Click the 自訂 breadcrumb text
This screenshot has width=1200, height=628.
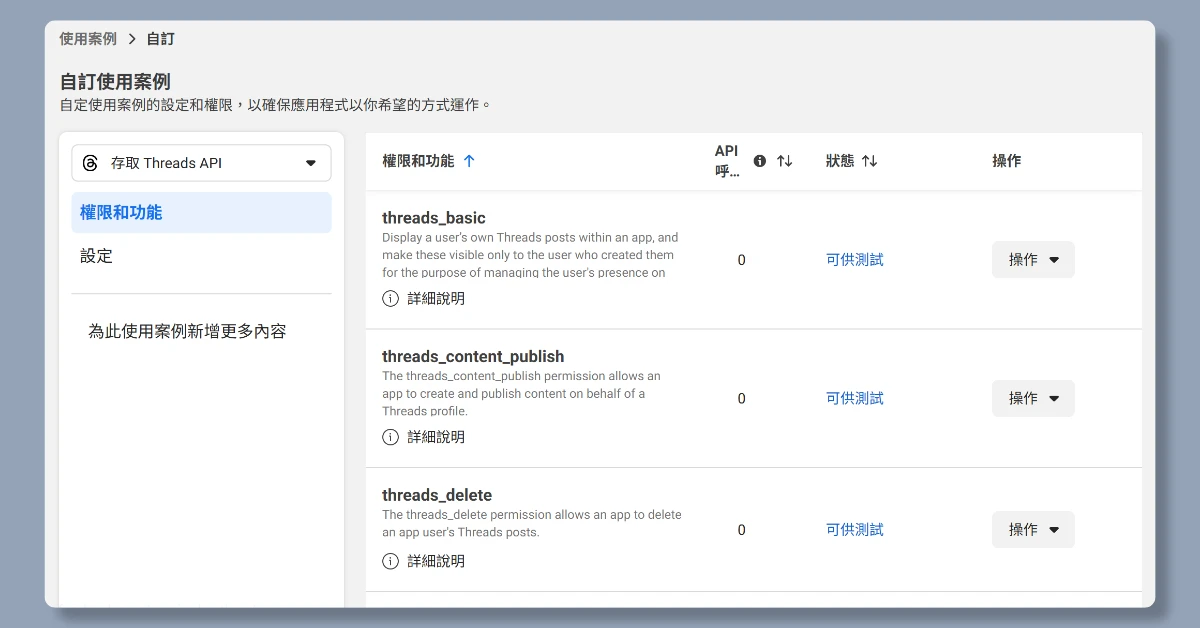coord(160,39)
